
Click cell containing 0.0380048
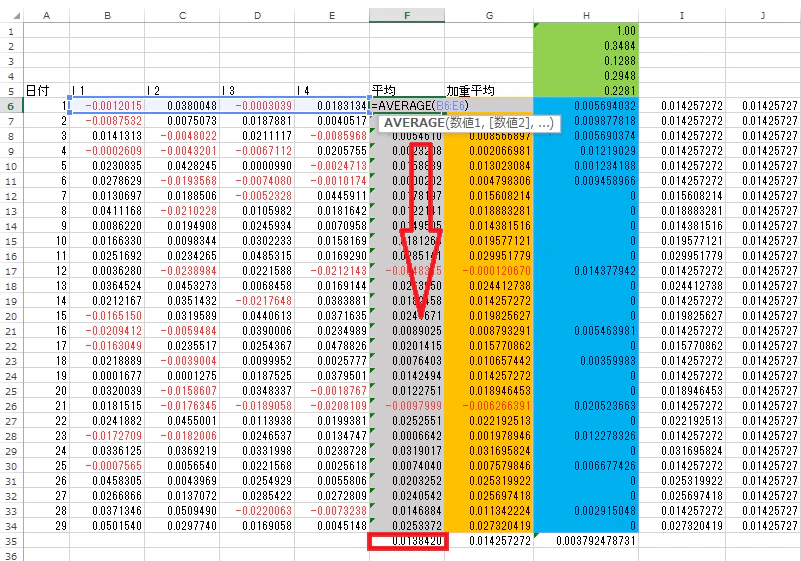182,106
